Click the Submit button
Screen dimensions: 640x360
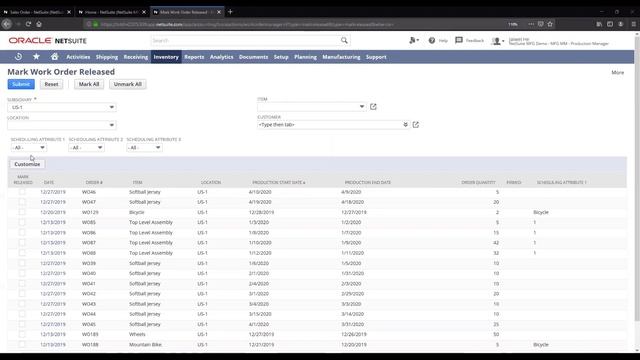click(21, 84)
